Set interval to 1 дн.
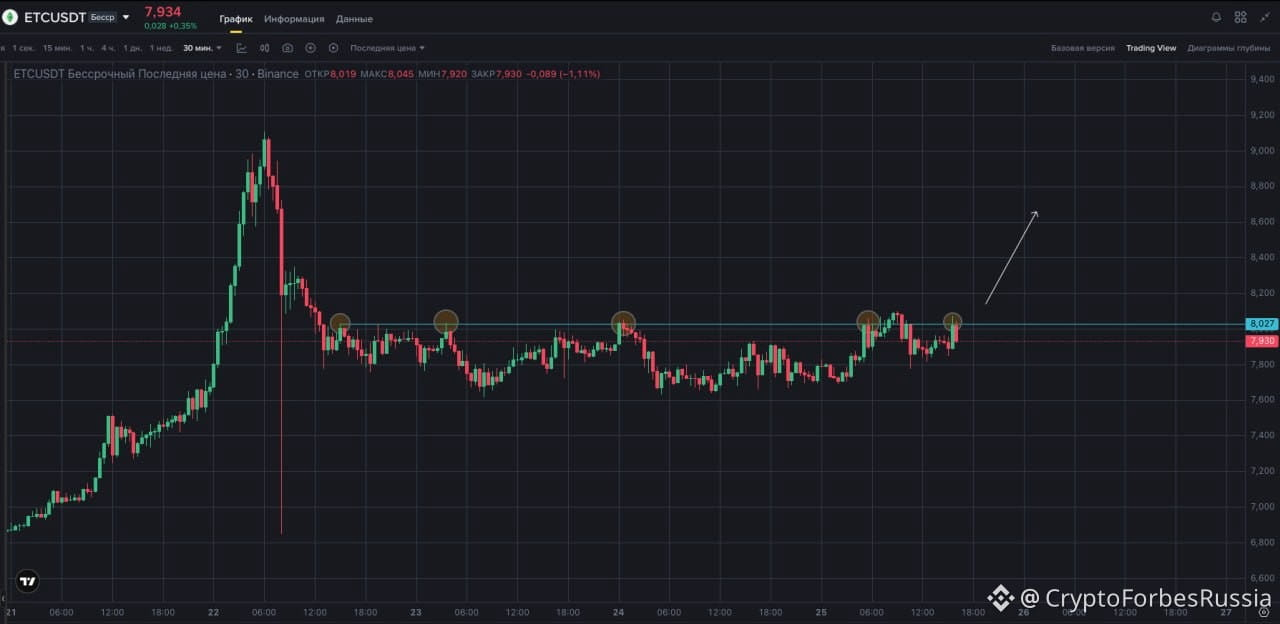 click(x=132, y=48)
